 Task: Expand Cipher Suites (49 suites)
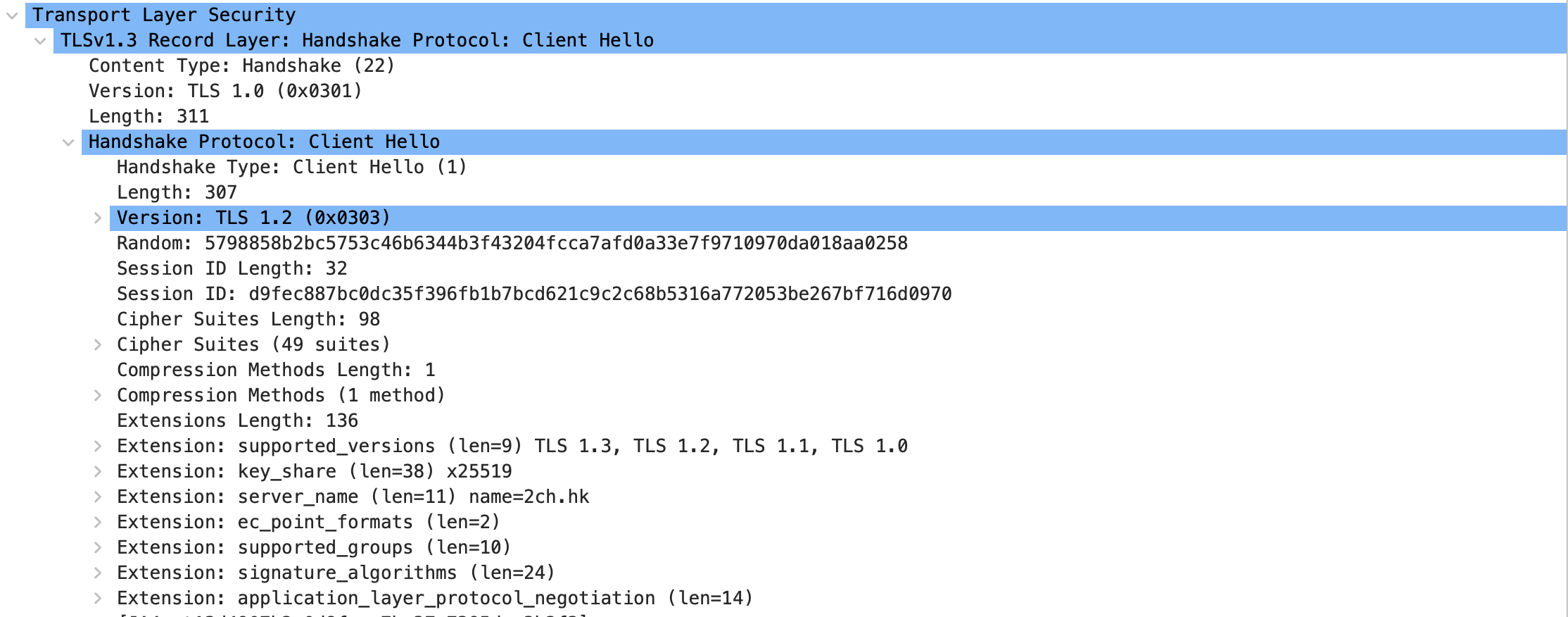[x=98, y=345]
